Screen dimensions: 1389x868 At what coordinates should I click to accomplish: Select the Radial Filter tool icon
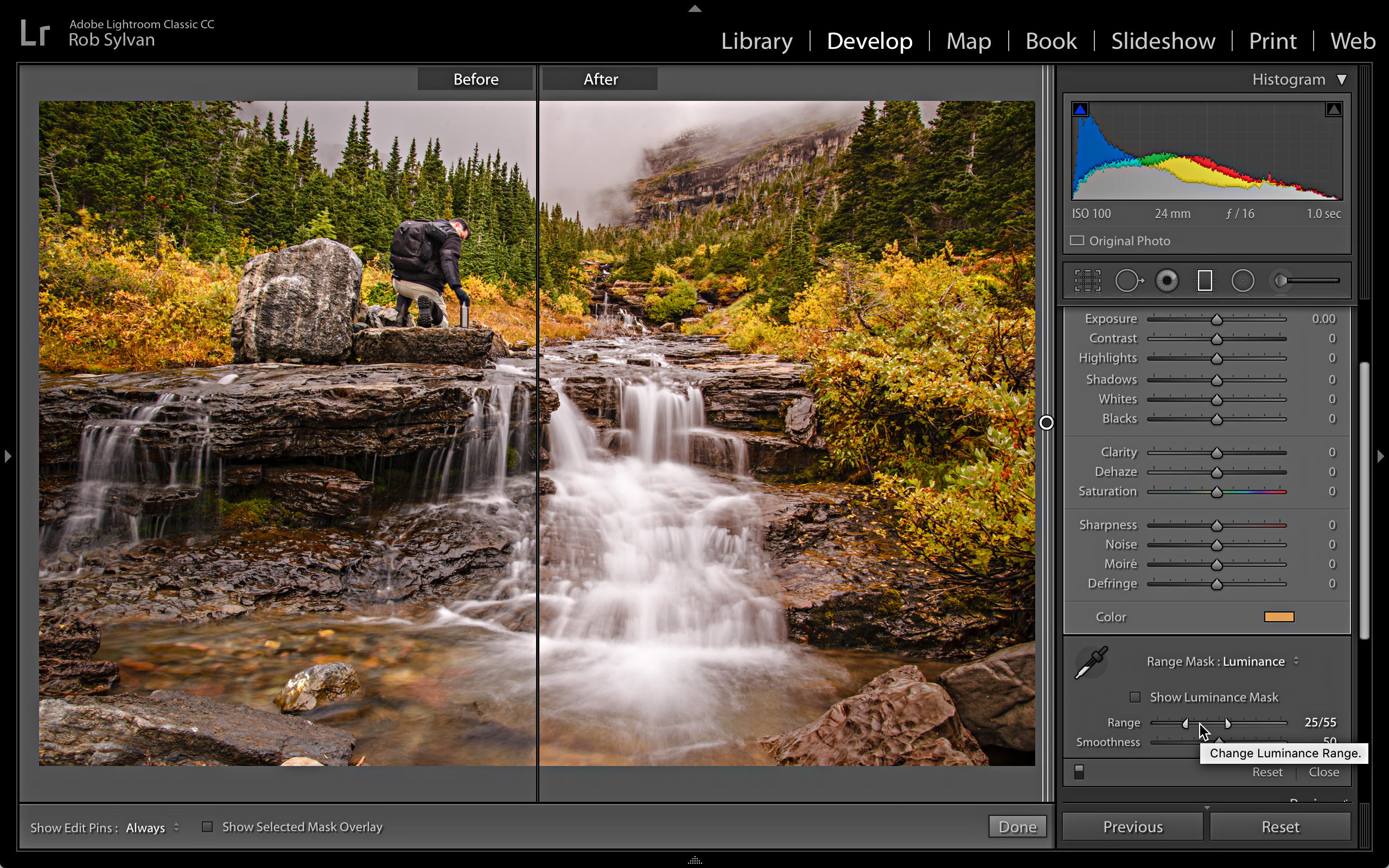tap(1242, 281)
